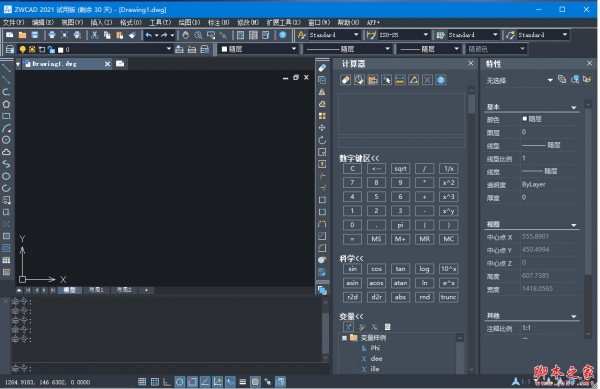Image resolution: width=600 pixels, height=389 pixels.
Task: Save the drawing using the floppy icon
Action: [x=35, y=35]
